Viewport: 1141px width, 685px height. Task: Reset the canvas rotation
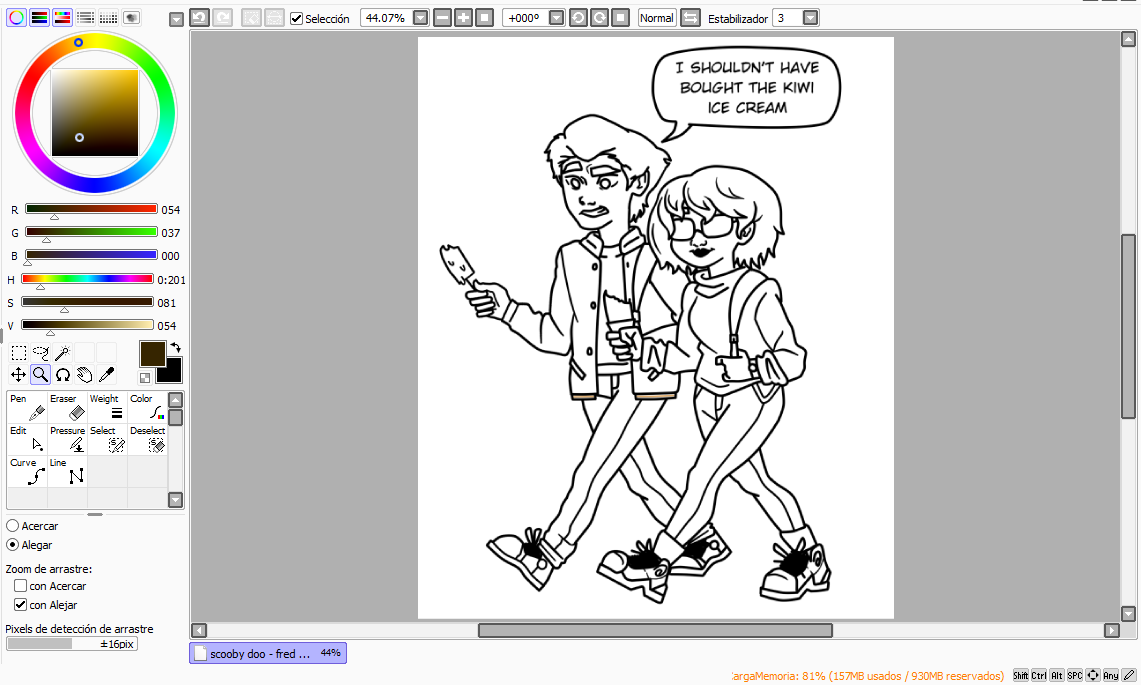click(x=620, y=17)
